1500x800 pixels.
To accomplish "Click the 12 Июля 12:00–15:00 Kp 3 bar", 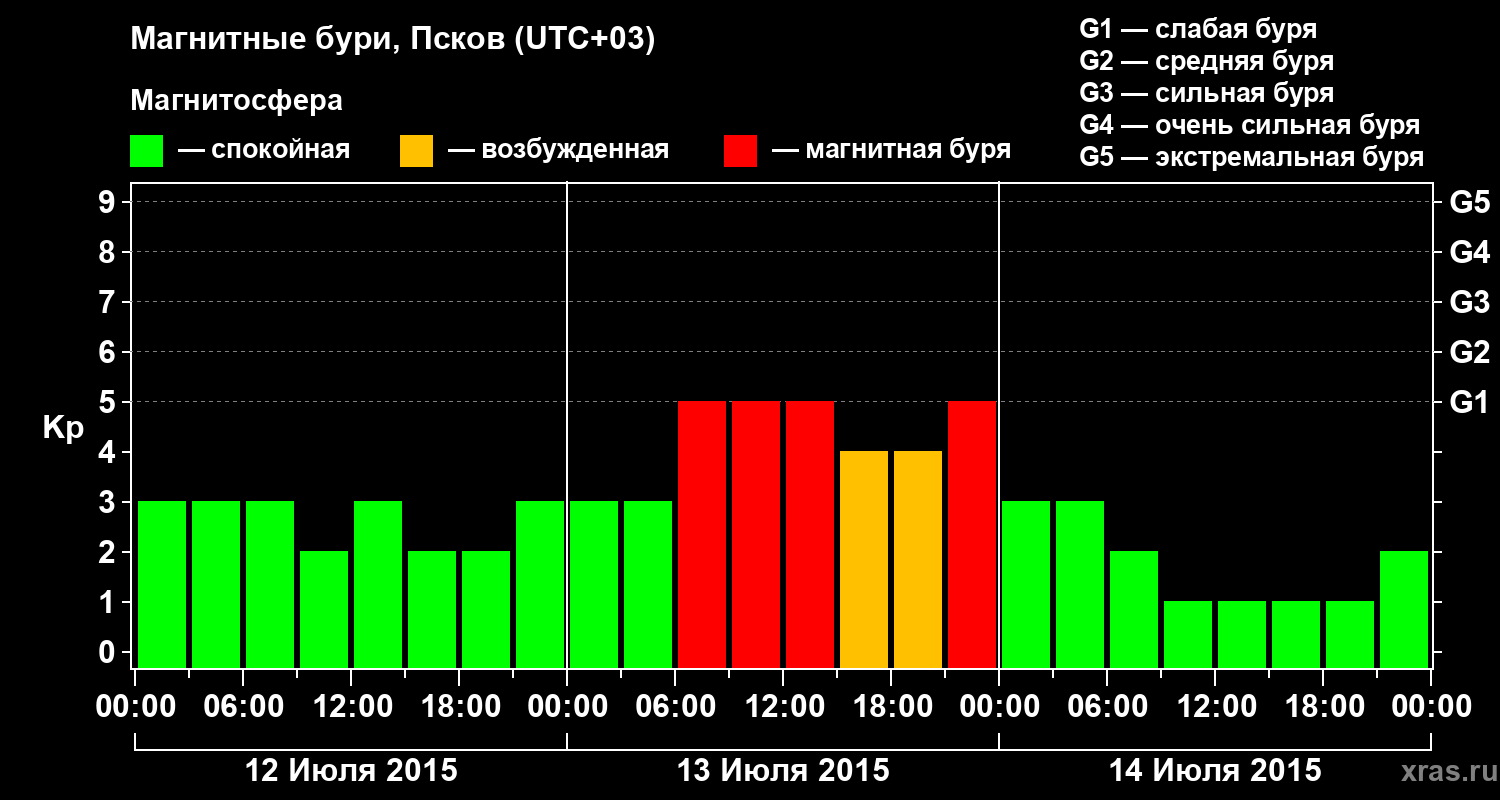I will pyautogui.click(x=378, y=584).
